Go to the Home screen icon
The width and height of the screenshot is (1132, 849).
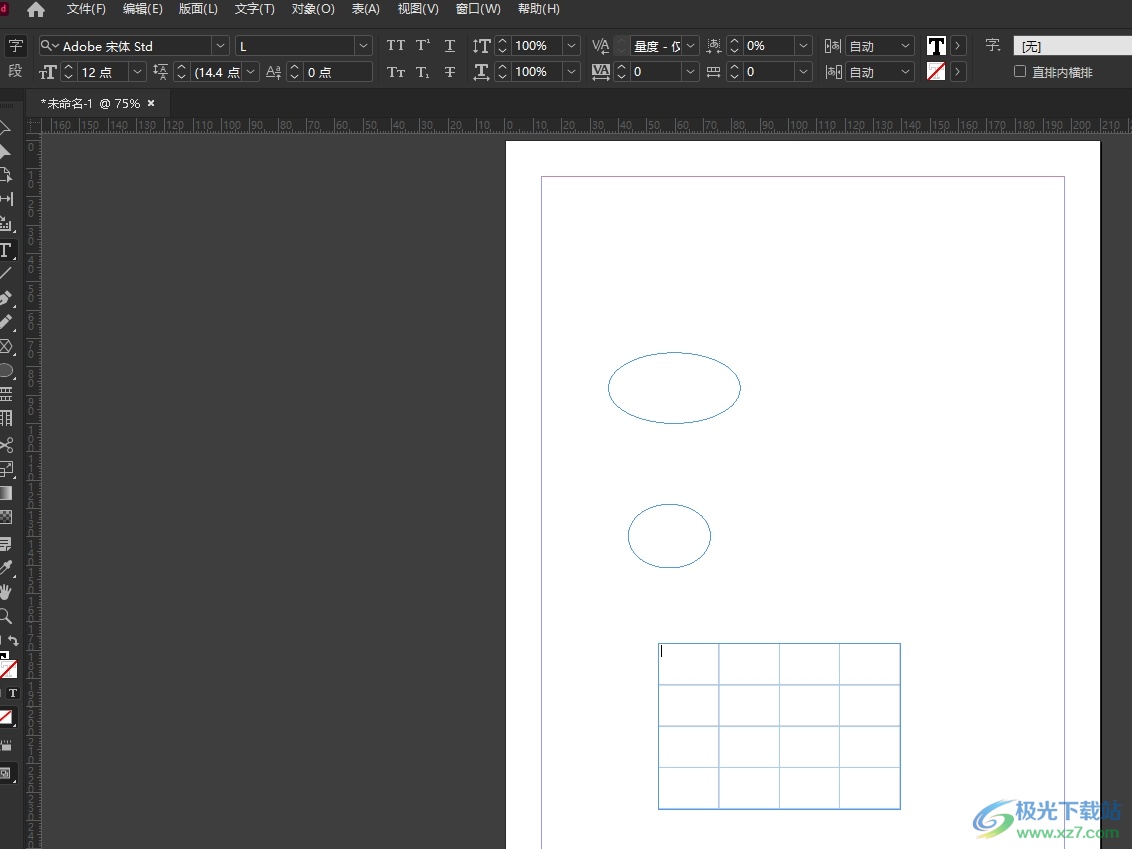pos(35,9)
